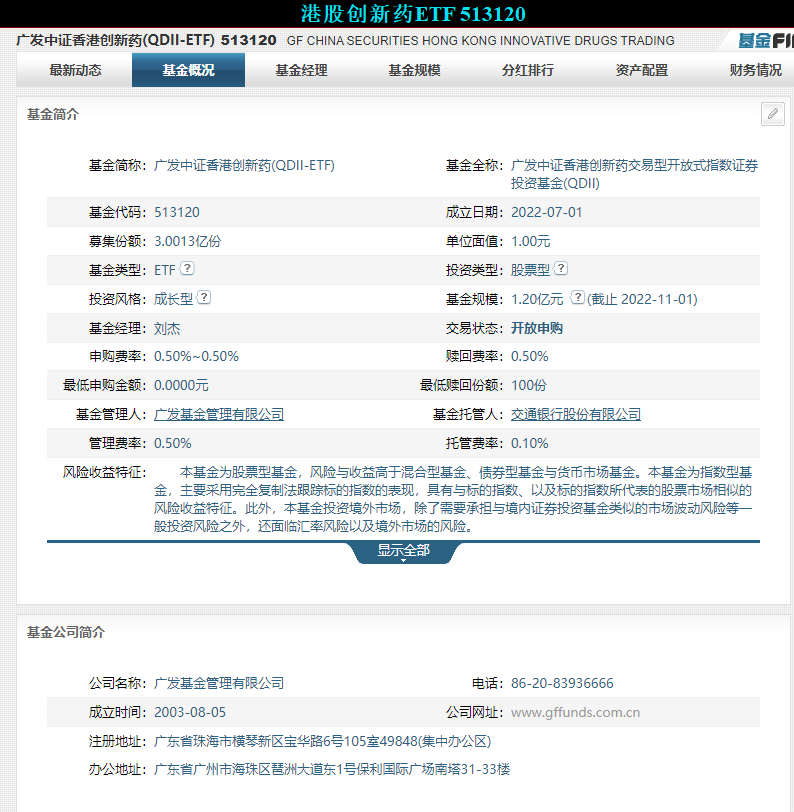Click the 基金公司简介 section heading

pyautogui.click(x=66, y=632)
